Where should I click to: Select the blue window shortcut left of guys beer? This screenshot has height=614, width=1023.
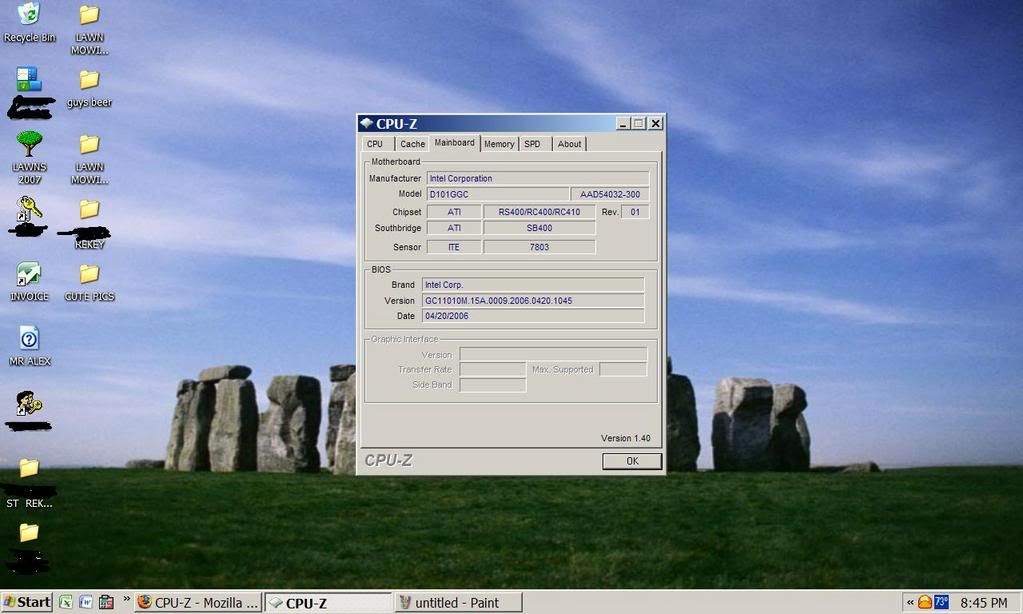[29, 91]
